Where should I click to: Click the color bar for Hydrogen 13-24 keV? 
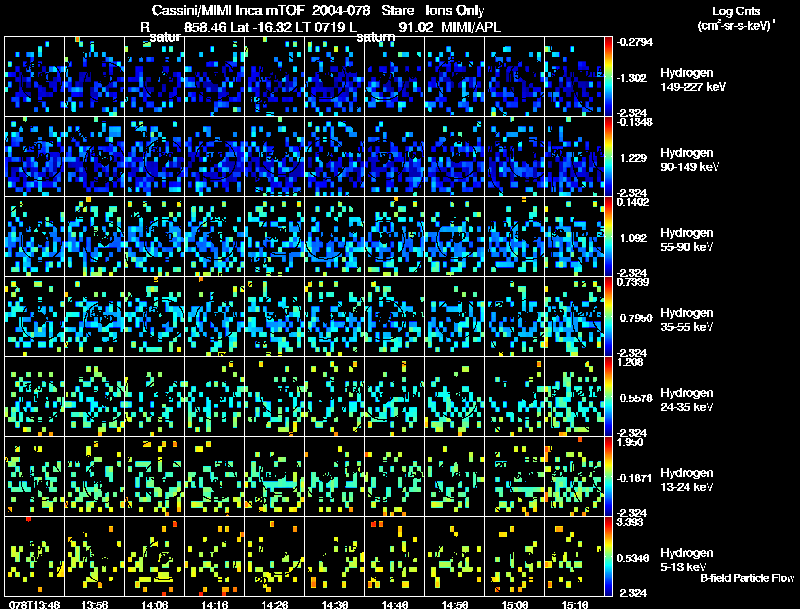tap(608, 477)
